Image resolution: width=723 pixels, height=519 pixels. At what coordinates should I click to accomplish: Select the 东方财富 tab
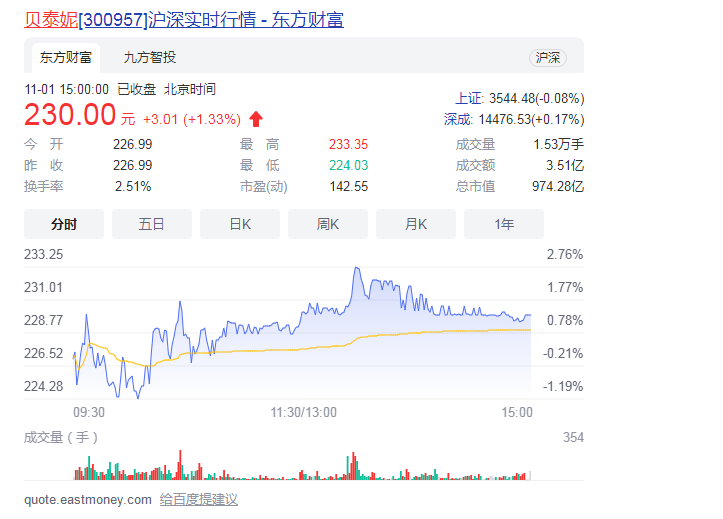tap(65, 58)
